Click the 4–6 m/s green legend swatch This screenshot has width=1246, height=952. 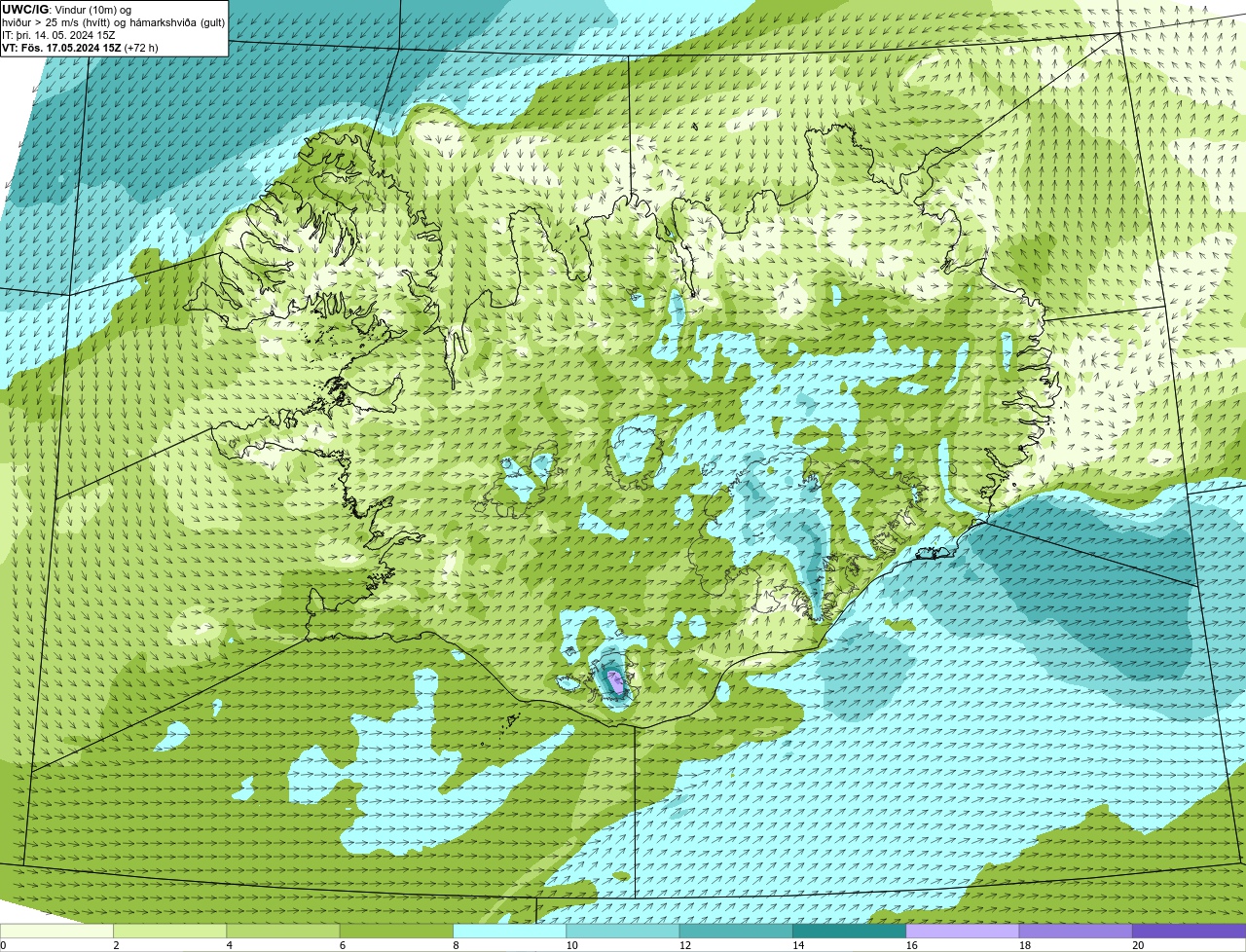coord(283,932)
